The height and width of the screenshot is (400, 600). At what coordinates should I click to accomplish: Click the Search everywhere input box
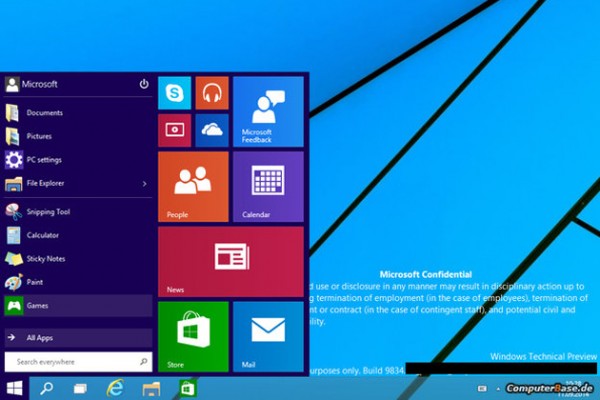[77, 360]
